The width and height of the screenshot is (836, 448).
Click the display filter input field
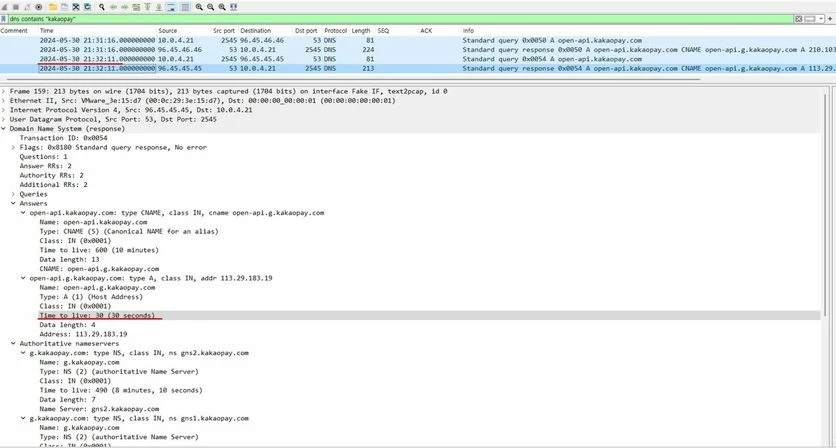(x=400, y=19)
